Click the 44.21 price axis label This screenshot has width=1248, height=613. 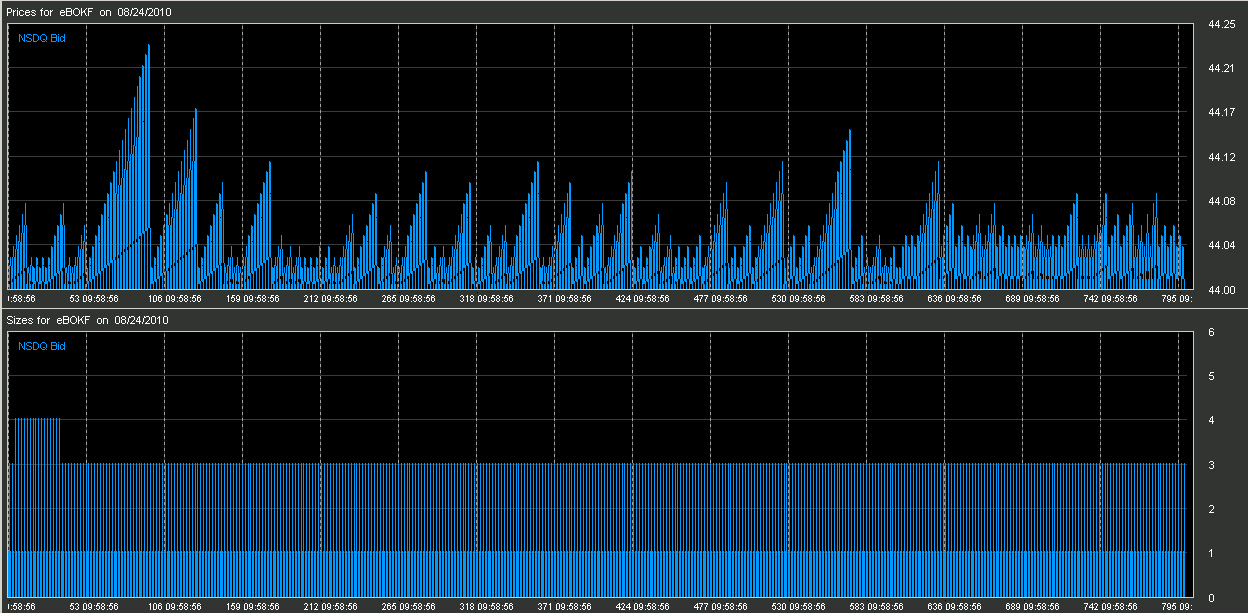click(1221, 68)
